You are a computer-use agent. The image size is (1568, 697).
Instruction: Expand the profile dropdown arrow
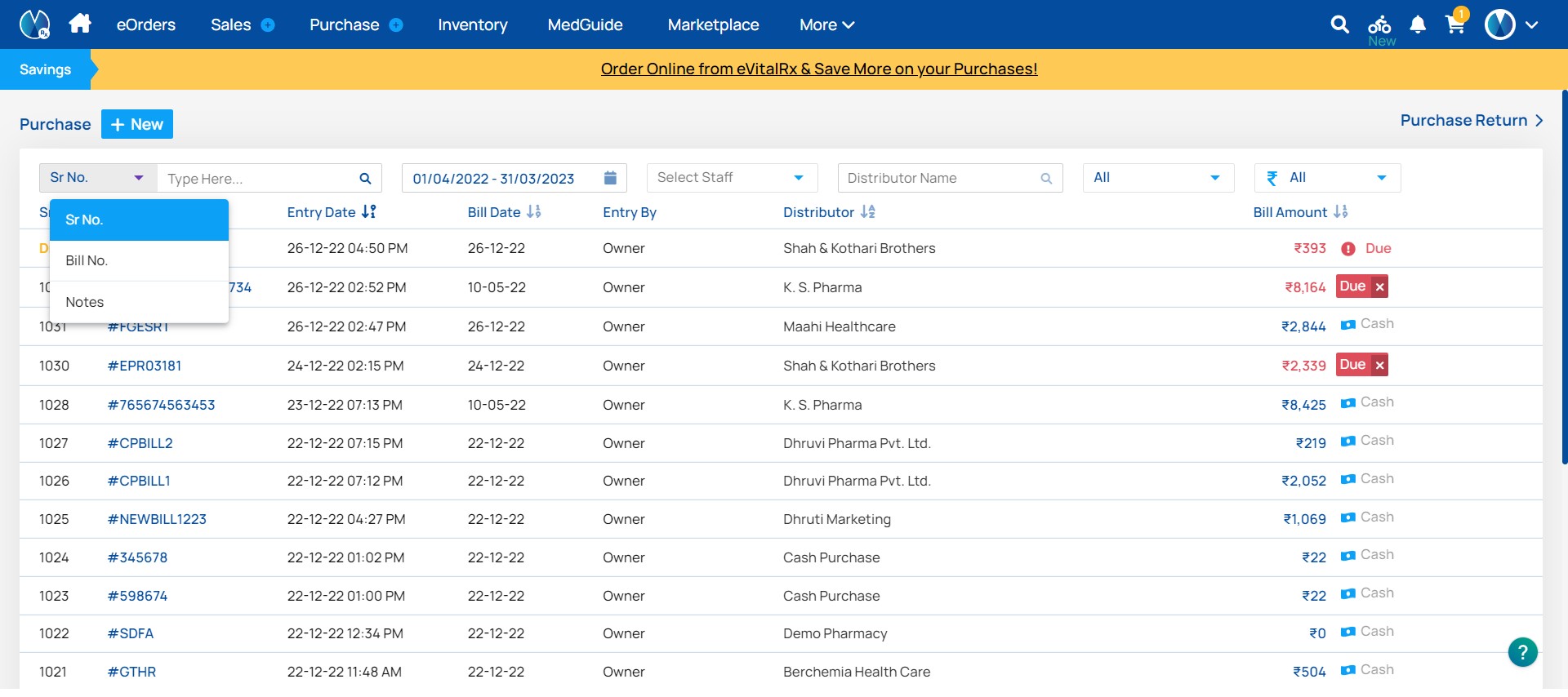(1532, 25)
